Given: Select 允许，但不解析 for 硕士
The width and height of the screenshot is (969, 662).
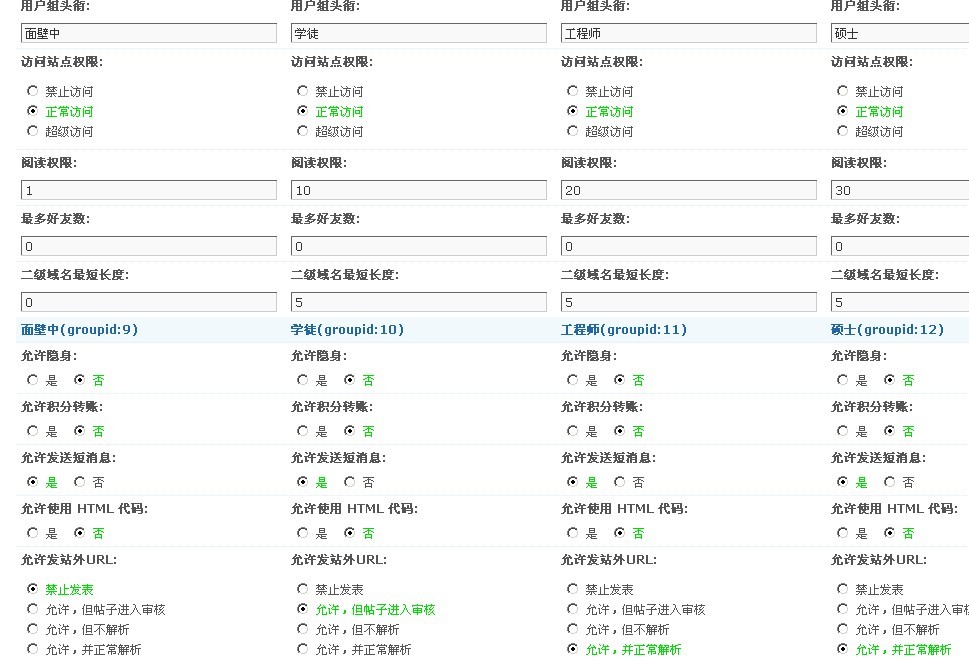Looking at the screenshot, I should (842, 629).
